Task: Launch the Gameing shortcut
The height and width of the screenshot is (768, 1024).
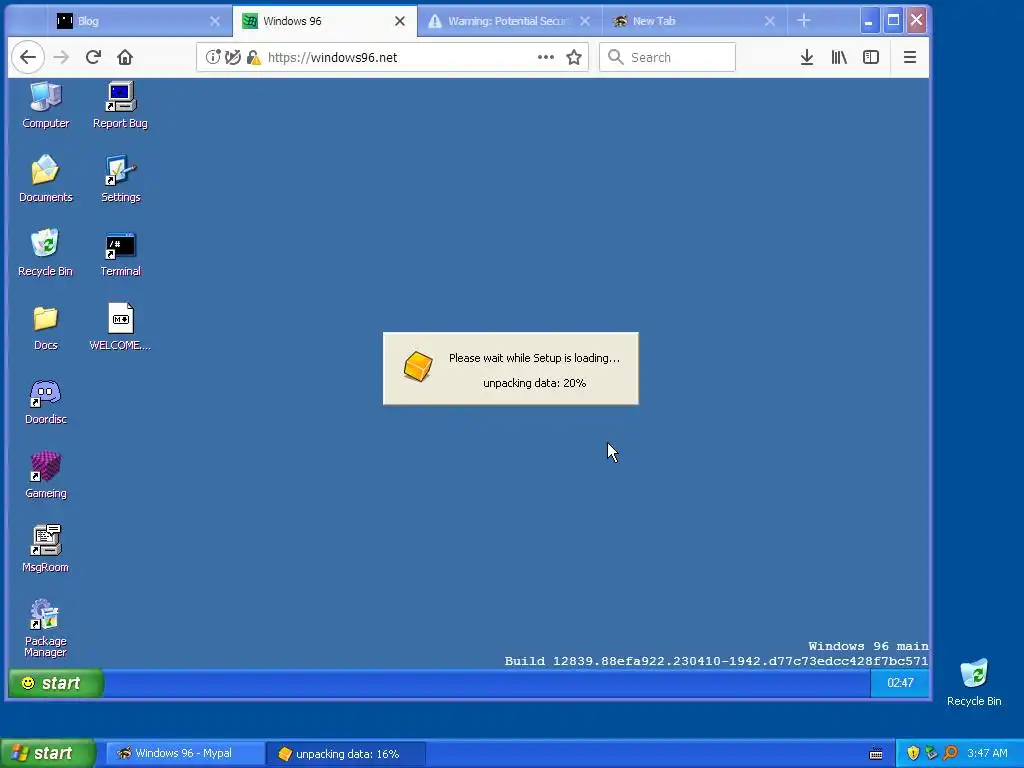Action: [46, 475]
